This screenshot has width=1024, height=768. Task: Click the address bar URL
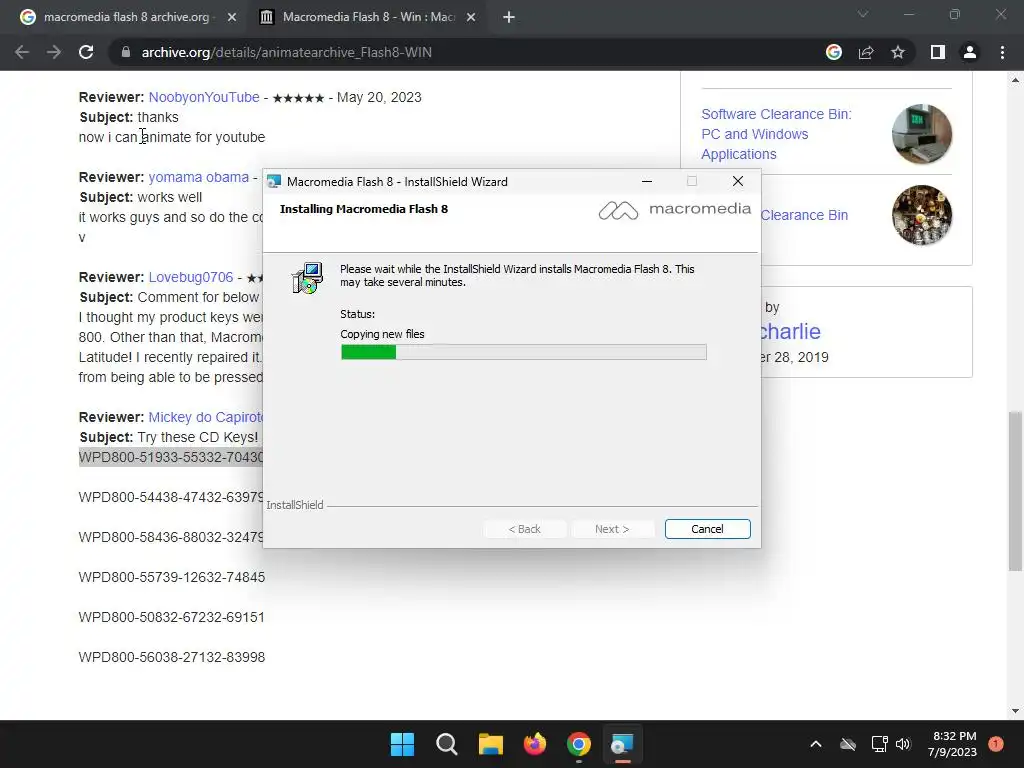tap(287, 52)
